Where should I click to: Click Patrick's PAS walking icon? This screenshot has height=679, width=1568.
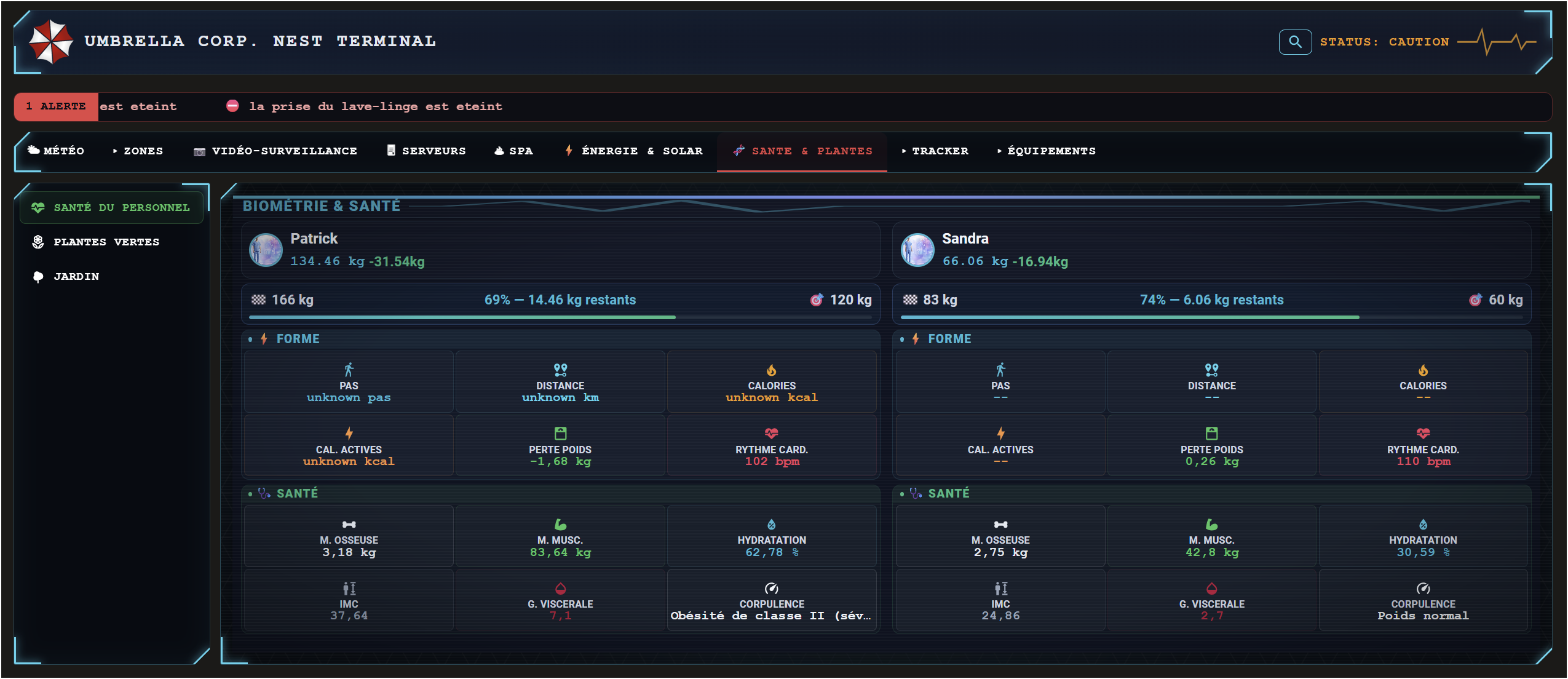(x=349, y=370)
